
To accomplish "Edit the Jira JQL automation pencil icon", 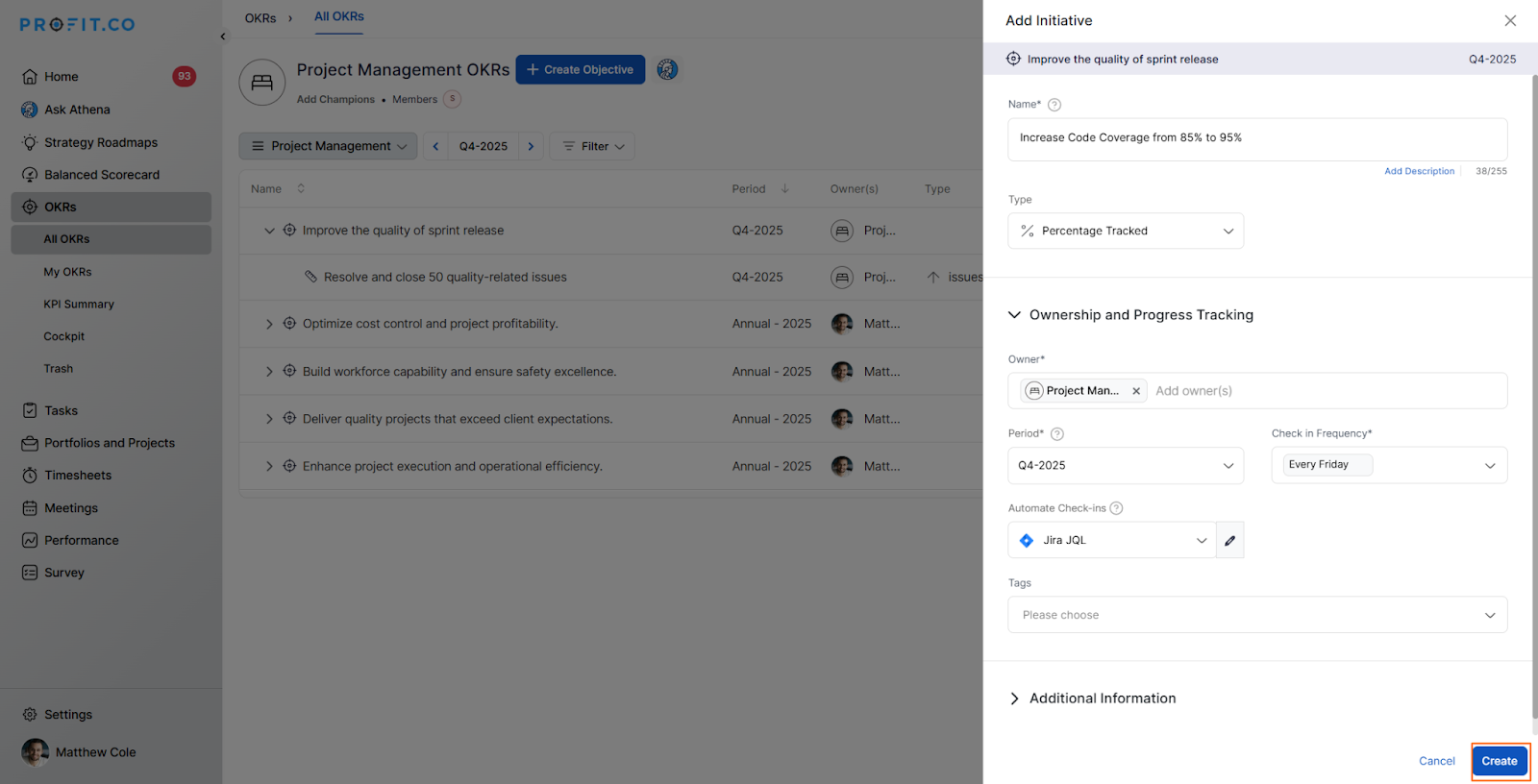I will tap(1230, 540).
